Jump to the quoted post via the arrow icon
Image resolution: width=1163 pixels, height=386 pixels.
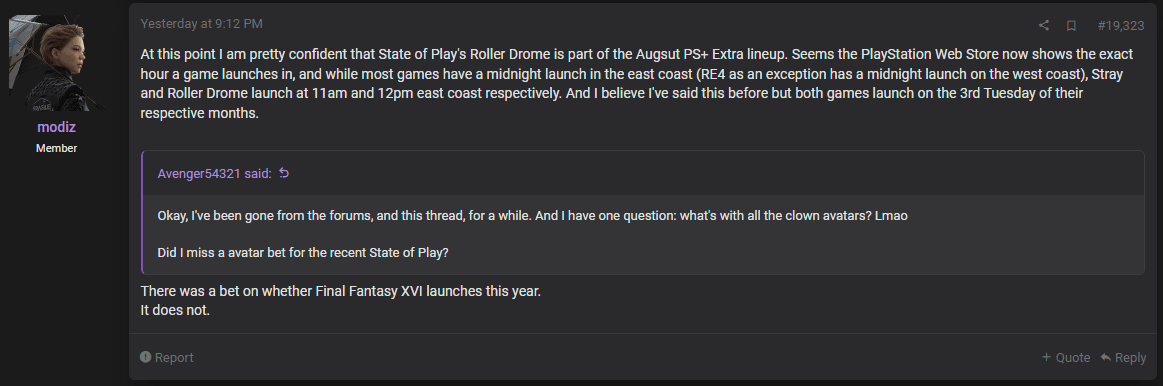tap(283, 174)
